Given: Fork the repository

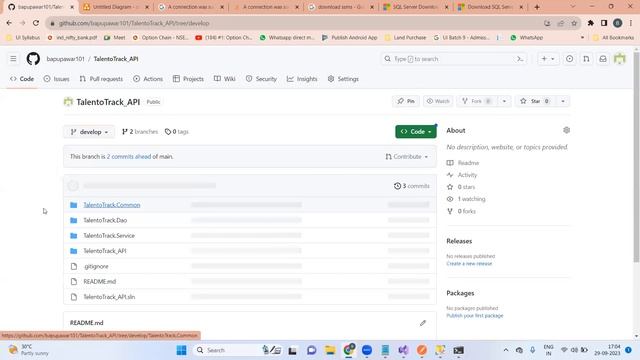Looking at the screenshot, I should tap(476, 101).
